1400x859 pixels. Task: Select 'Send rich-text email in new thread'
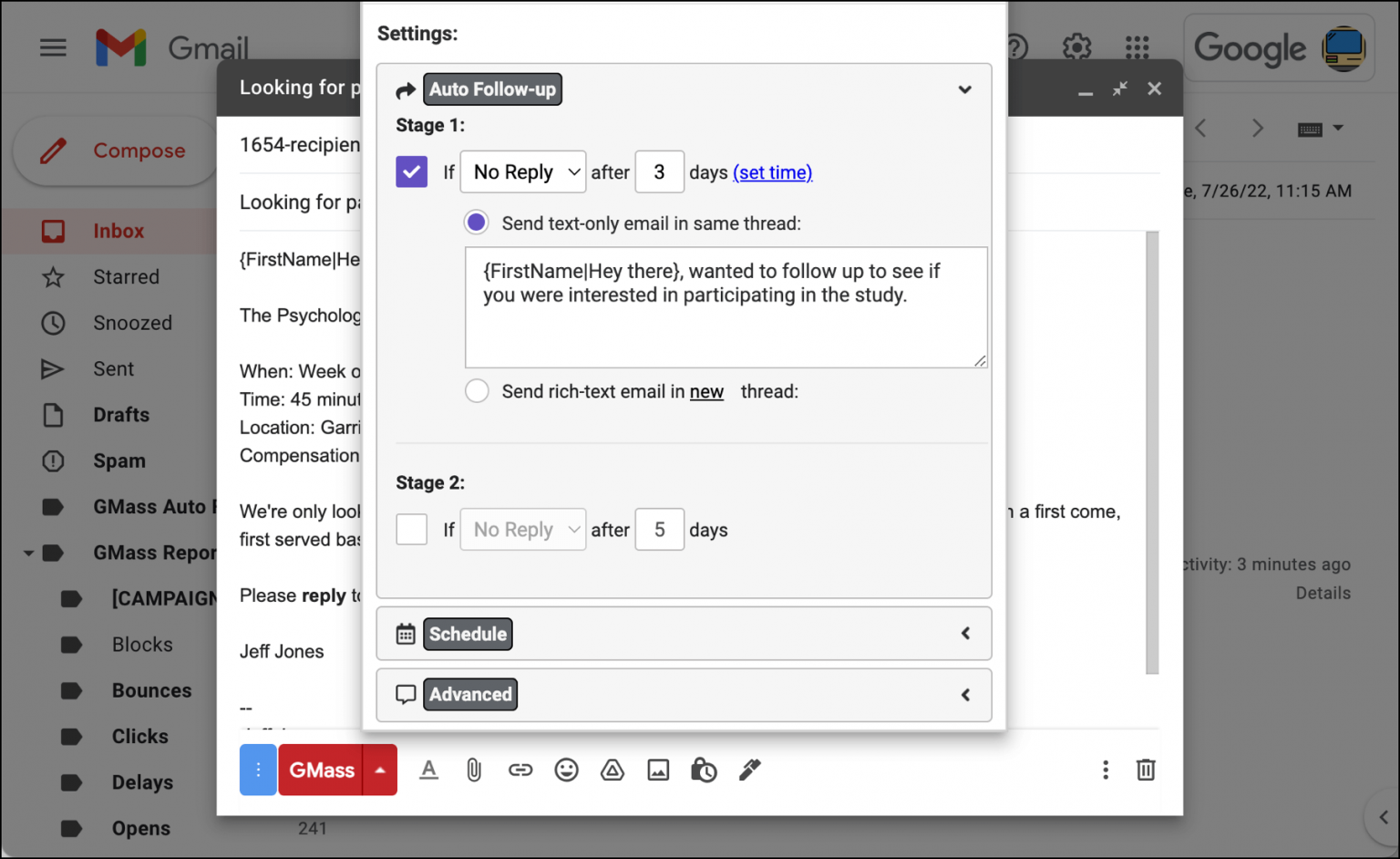coord(477,390)
